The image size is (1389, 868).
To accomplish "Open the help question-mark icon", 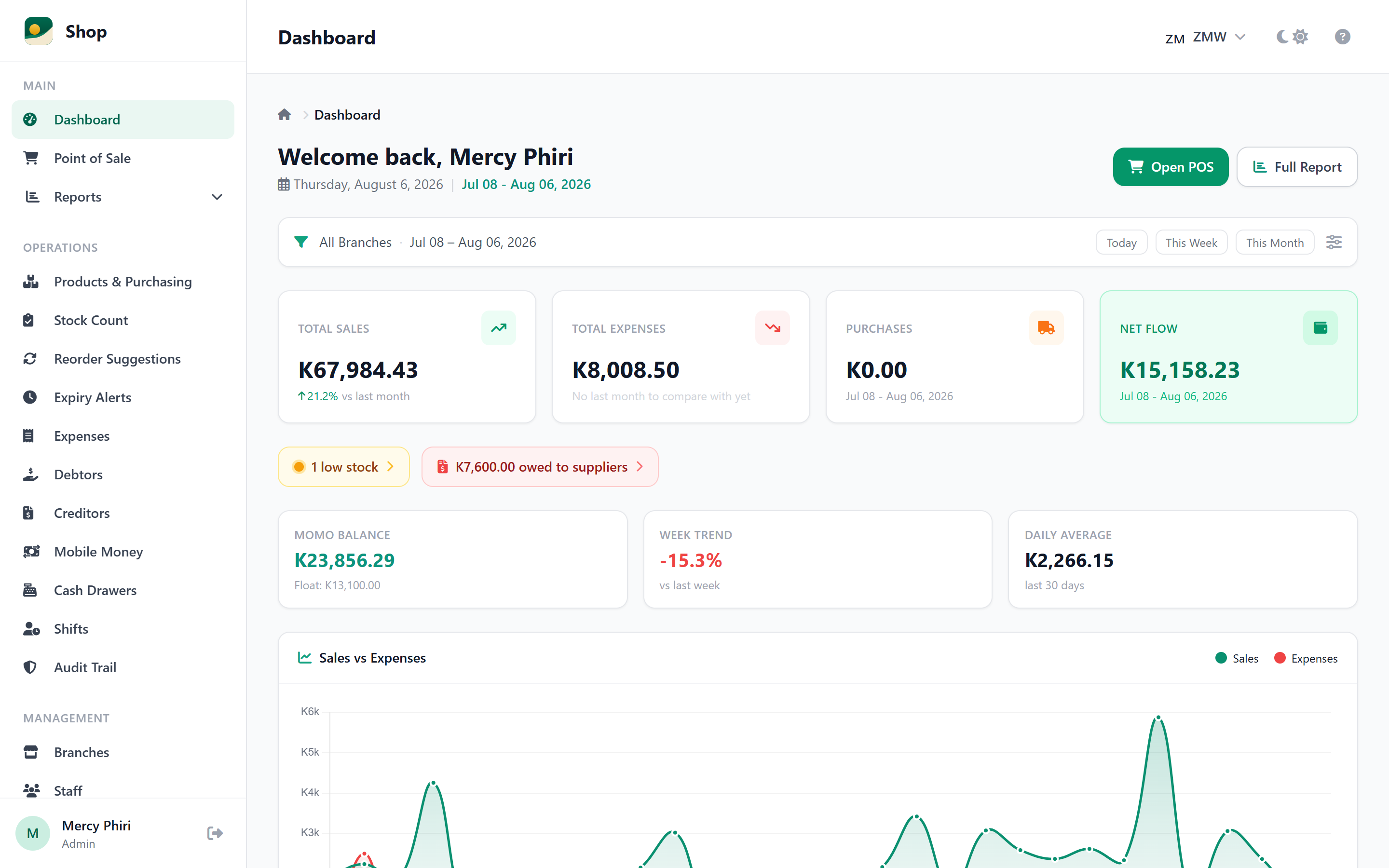I will click(1342, 37).
